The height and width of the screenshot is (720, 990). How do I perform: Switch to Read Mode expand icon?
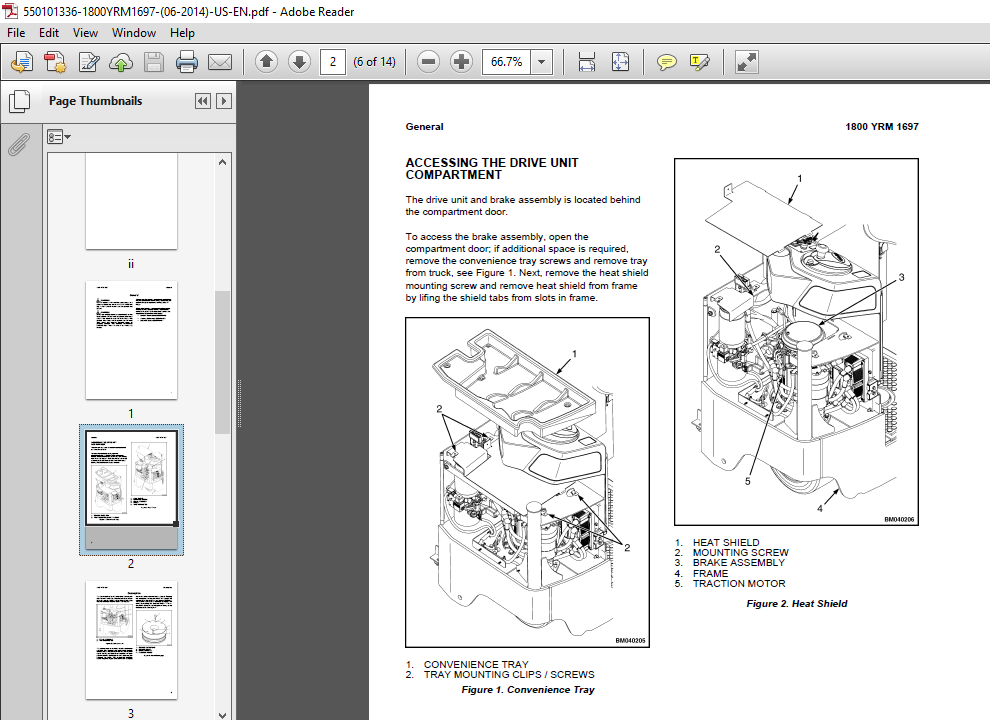[x=747, y=62]
